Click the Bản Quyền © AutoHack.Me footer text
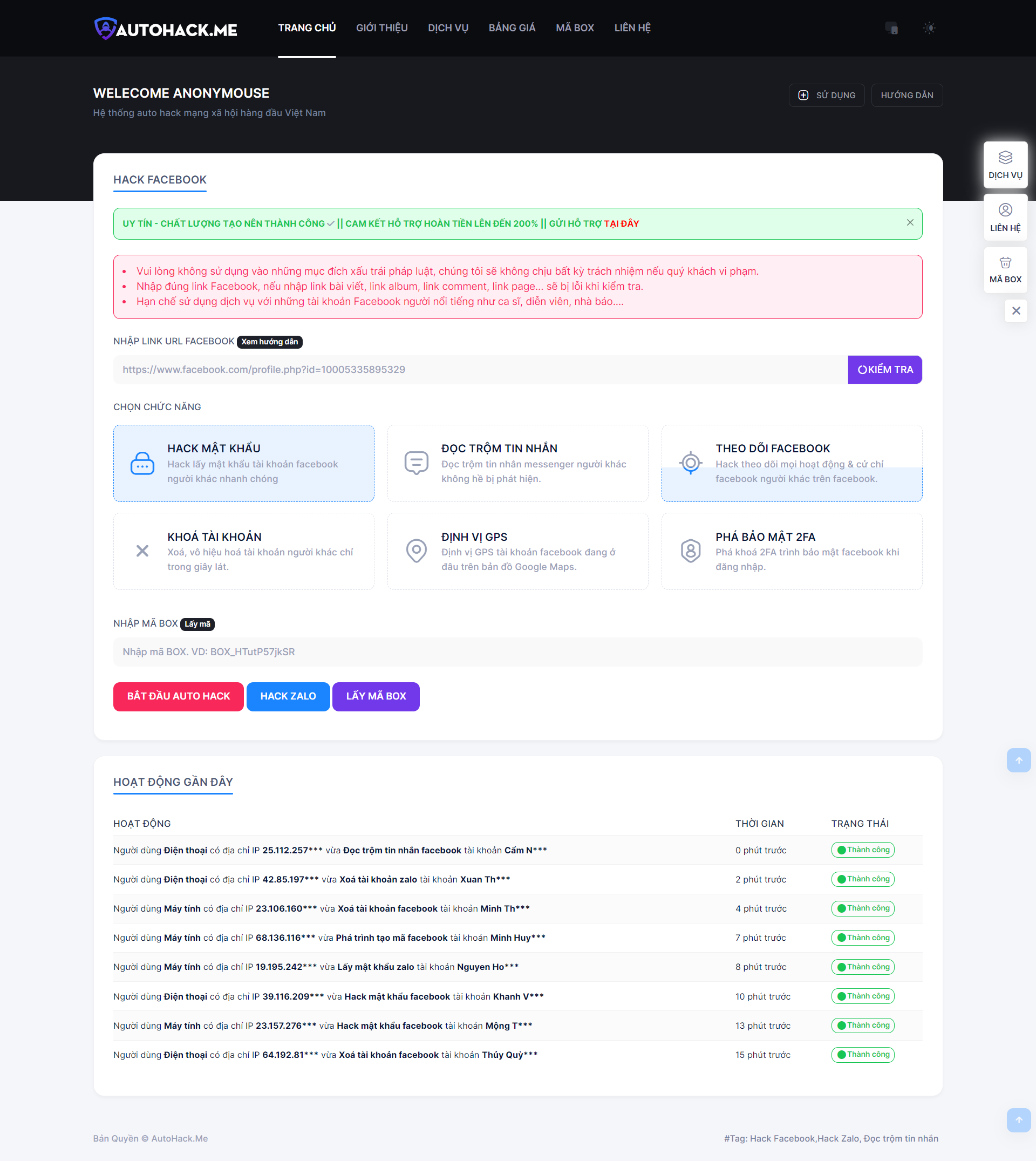The height and width of the screenshot is (1161, 1036). pyautogui.click(x=151, y=1139)
